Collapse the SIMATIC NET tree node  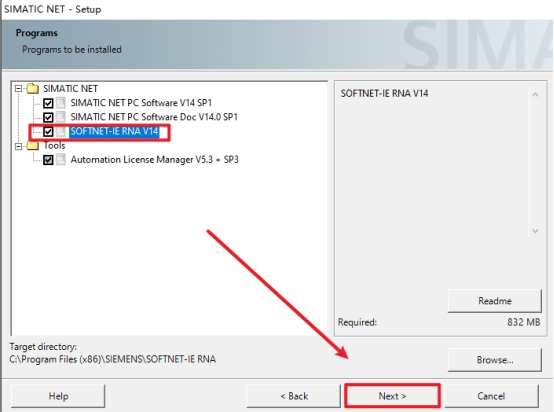18,89
